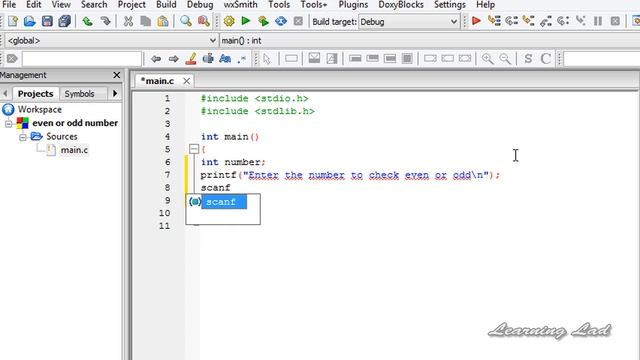Switch to the Projects tab
The width and height of the screenshot is (640, 360).
click(x=36, y=93)
